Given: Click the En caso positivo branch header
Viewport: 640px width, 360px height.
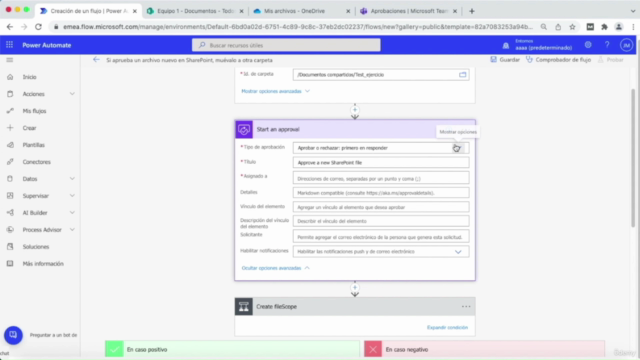Looking at the screenshot, I should click(232, 349).
